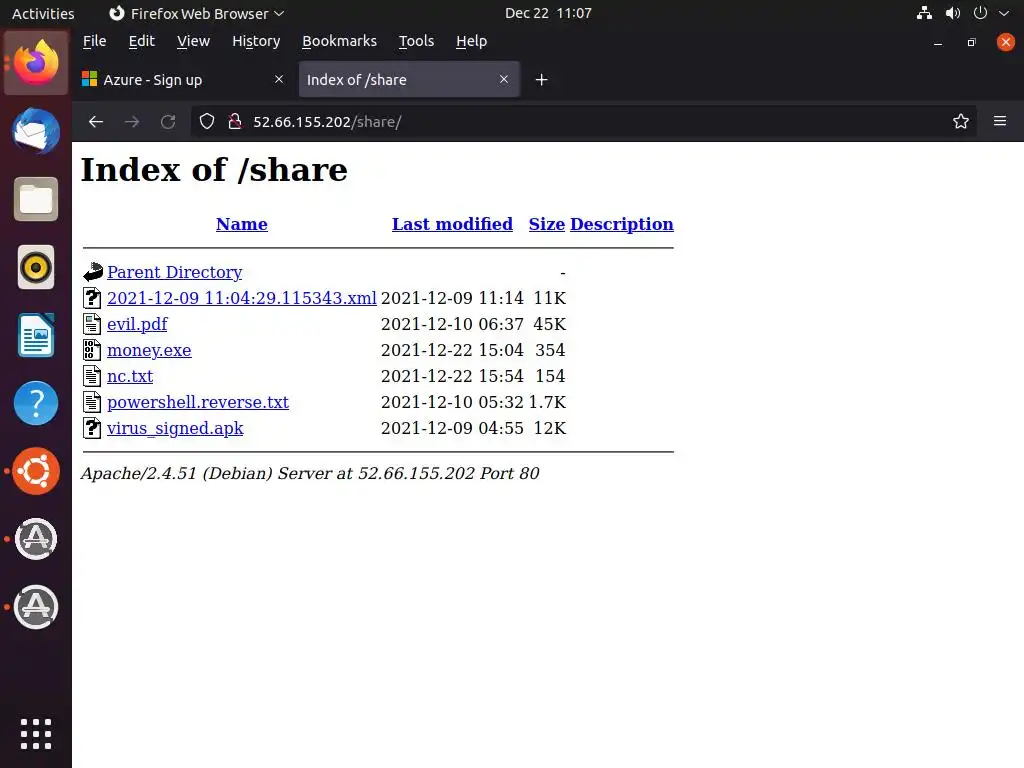Open the last Software Updater icon in dock
1024x768 pixels.
coord(36,607)
